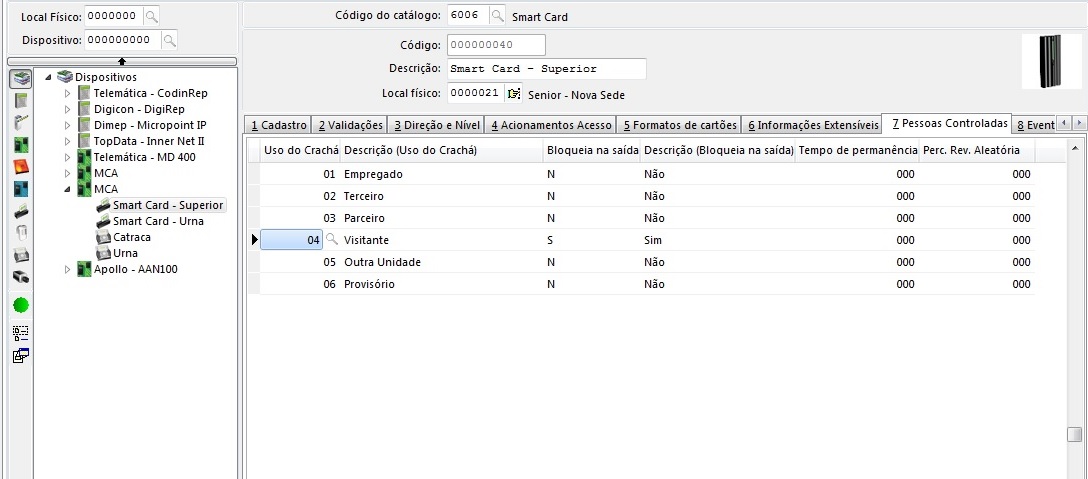Viewport: 1088px width, 479px height.
Task: Click the lookup icon next to Local físico 0000021
Action: point(514,93)
